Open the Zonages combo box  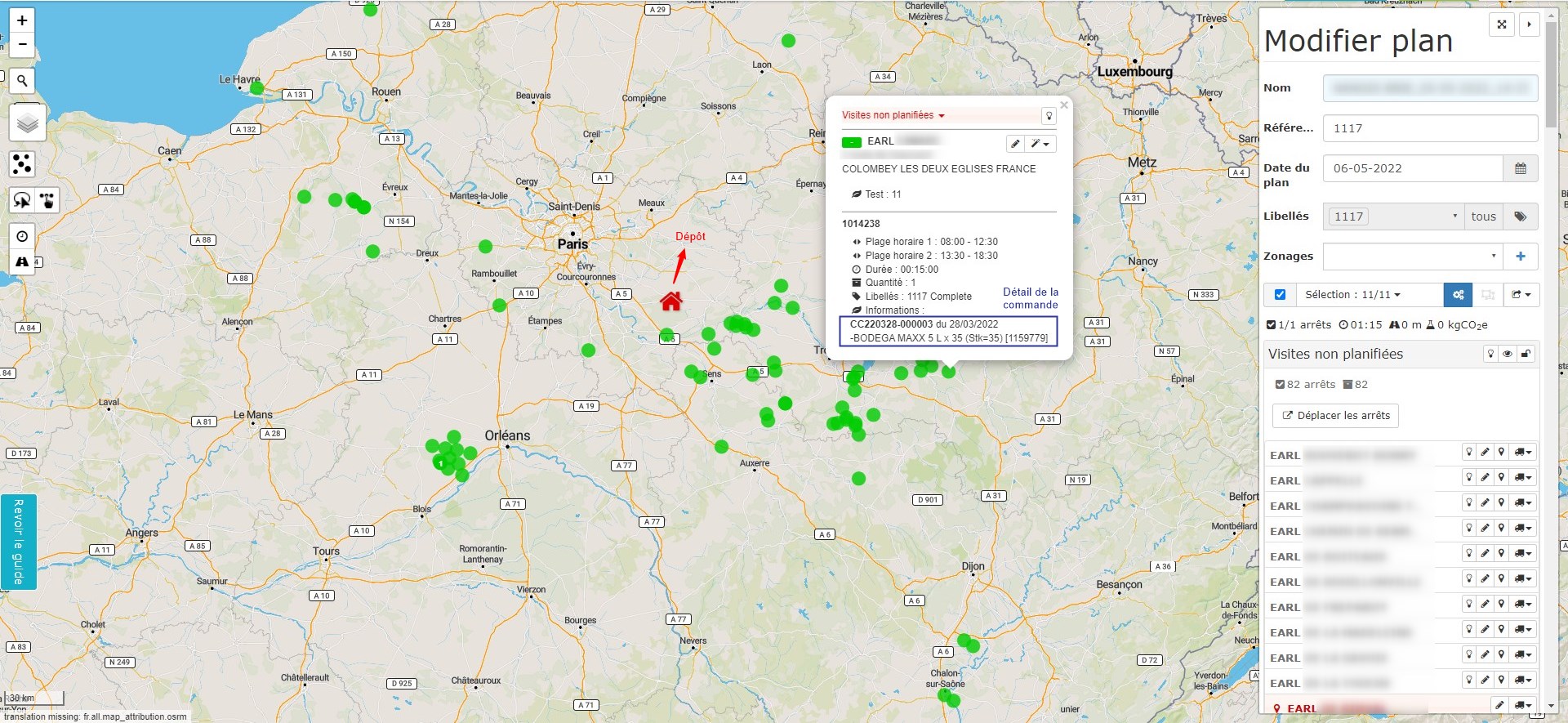1412,257
